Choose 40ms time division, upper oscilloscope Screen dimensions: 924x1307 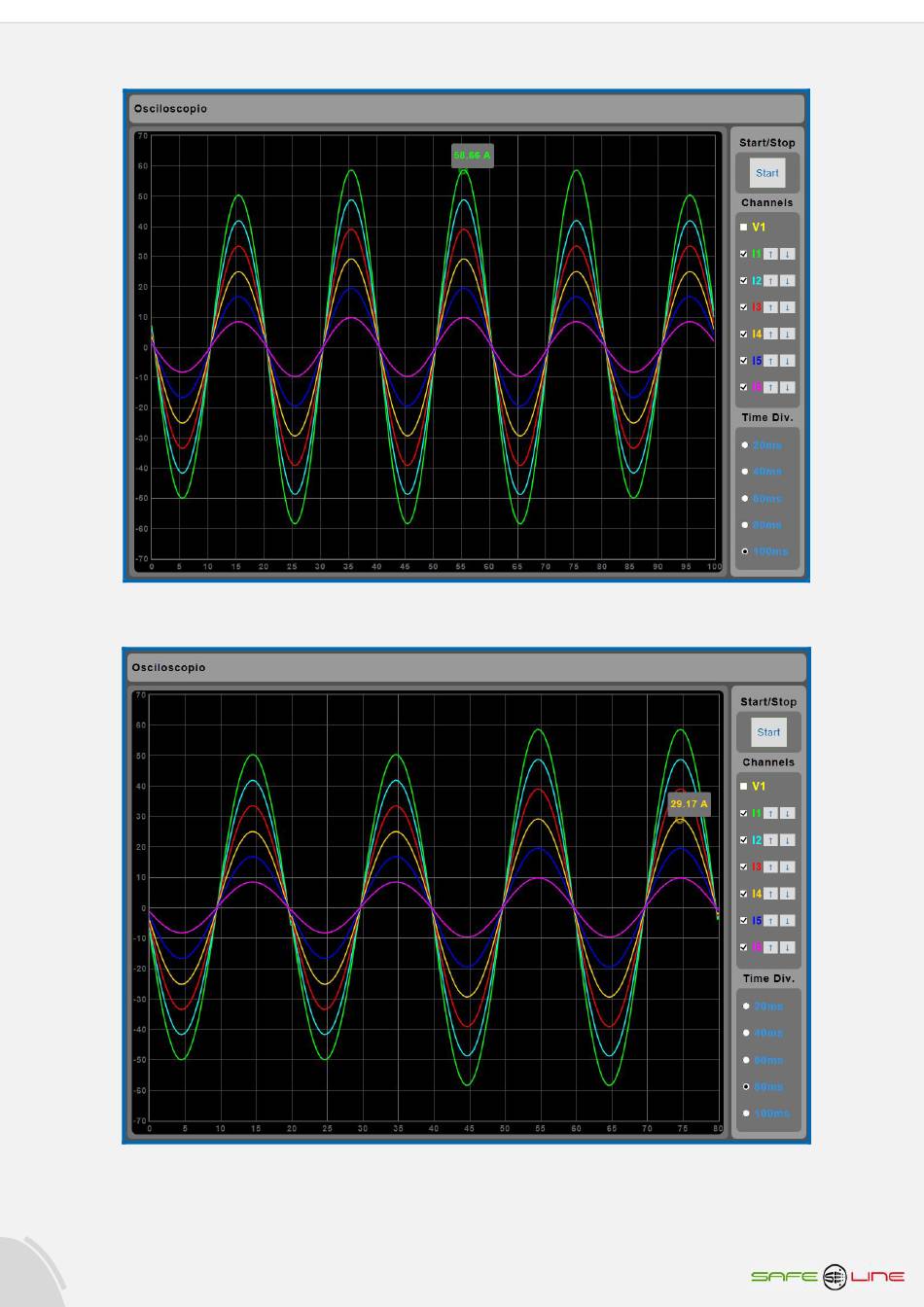[745, 472]
